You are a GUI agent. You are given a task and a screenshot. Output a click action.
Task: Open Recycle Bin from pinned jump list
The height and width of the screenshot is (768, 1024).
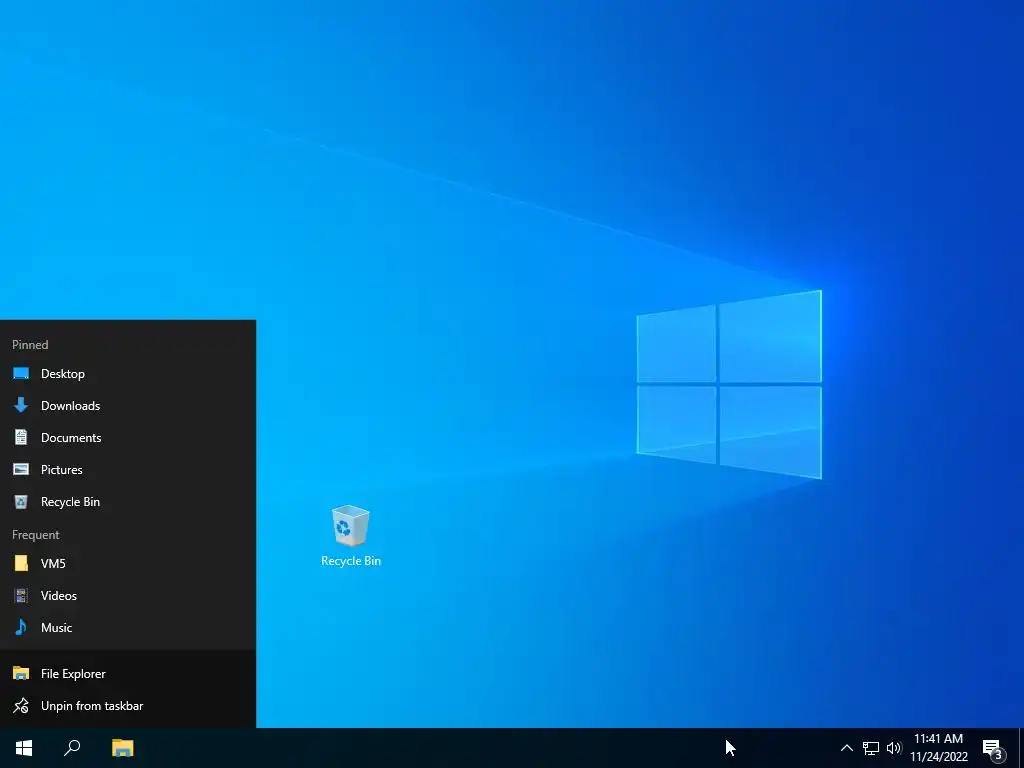point(128,502)
